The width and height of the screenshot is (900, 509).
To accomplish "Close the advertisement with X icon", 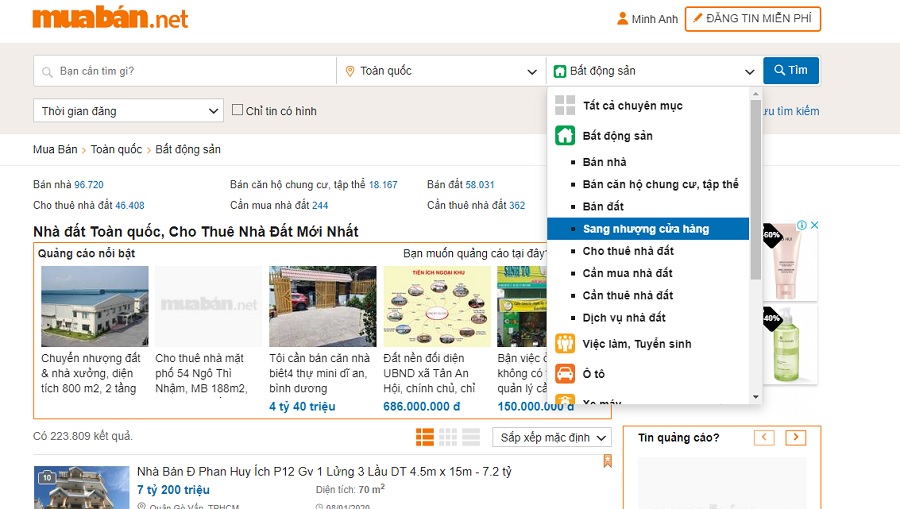I will click(814, 225).
